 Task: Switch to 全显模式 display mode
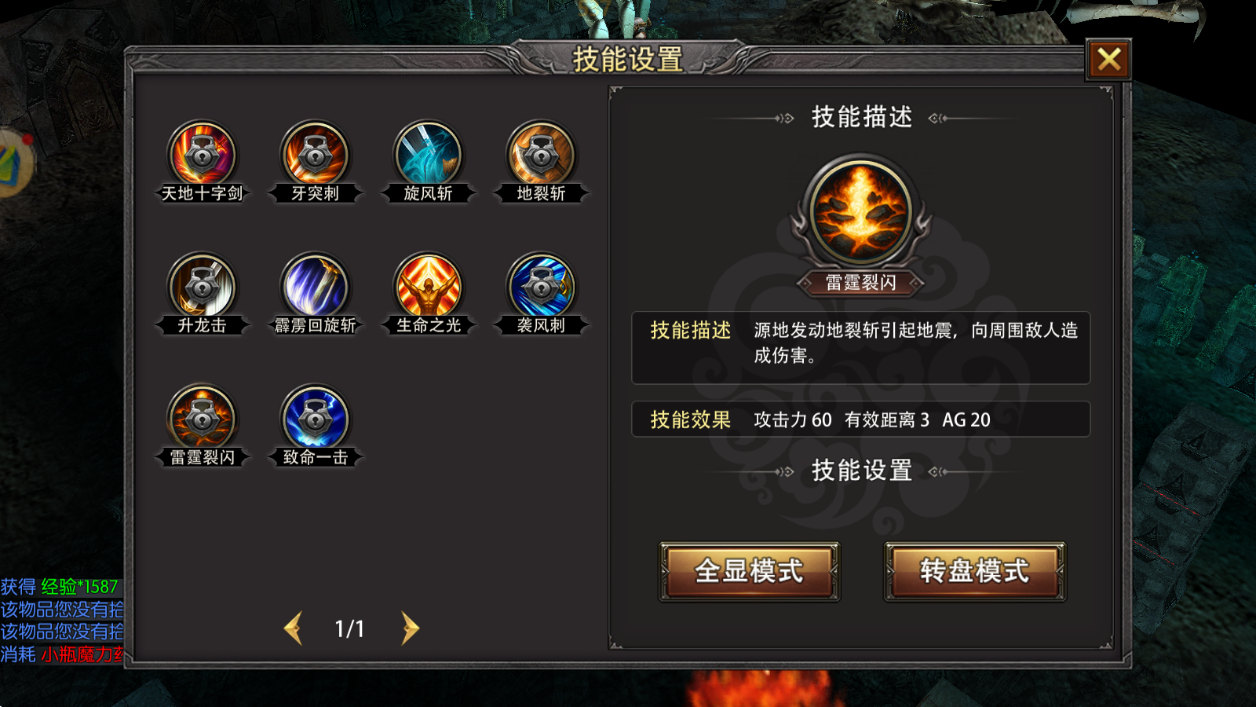749,571
